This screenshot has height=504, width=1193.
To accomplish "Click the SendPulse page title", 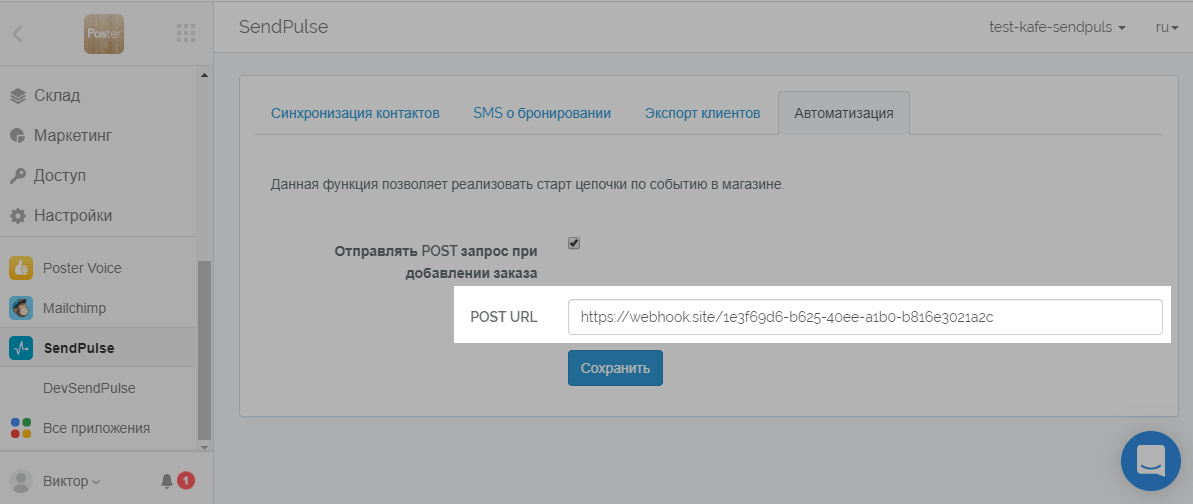I will (x=283, y=27).
